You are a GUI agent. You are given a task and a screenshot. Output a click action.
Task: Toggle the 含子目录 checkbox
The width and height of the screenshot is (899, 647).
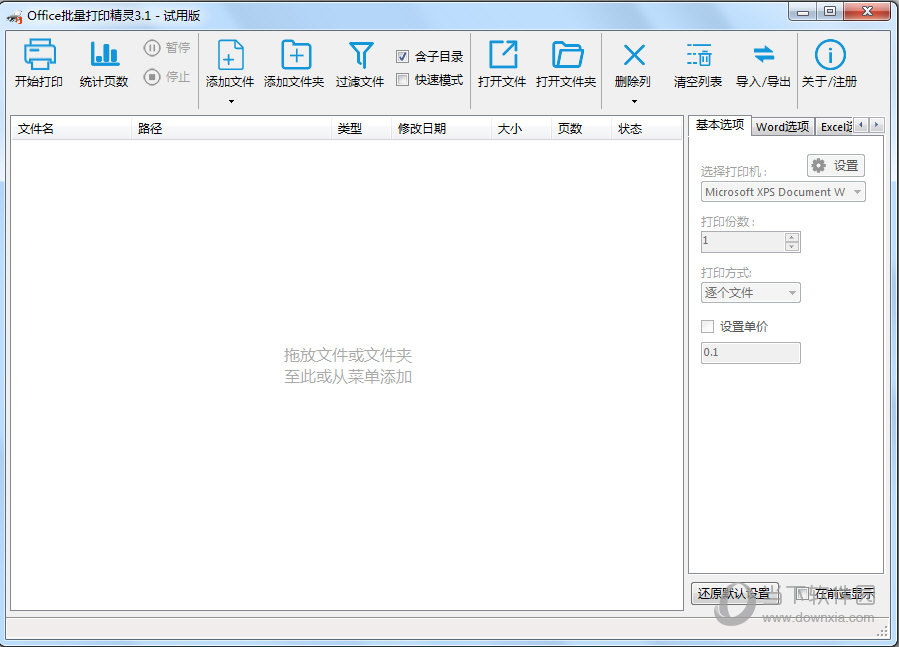click(x=402, y=56)
